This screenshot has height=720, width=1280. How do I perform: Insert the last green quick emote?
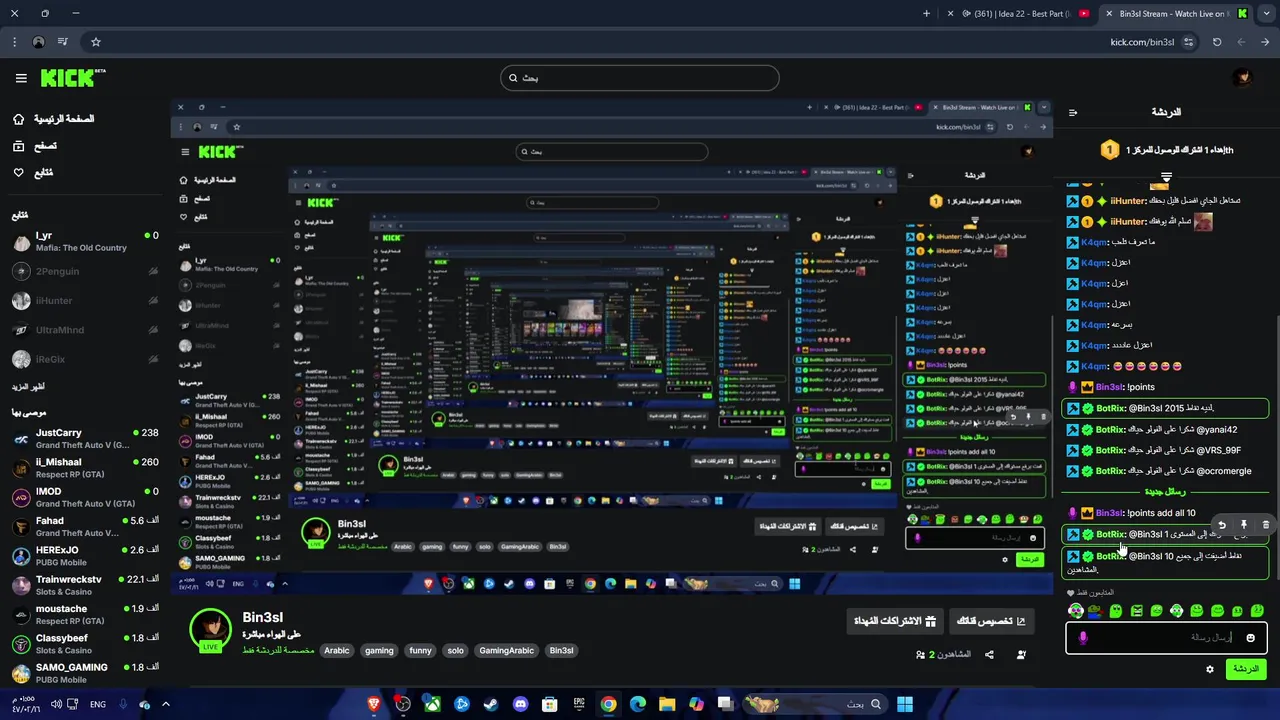[1259, 610]
